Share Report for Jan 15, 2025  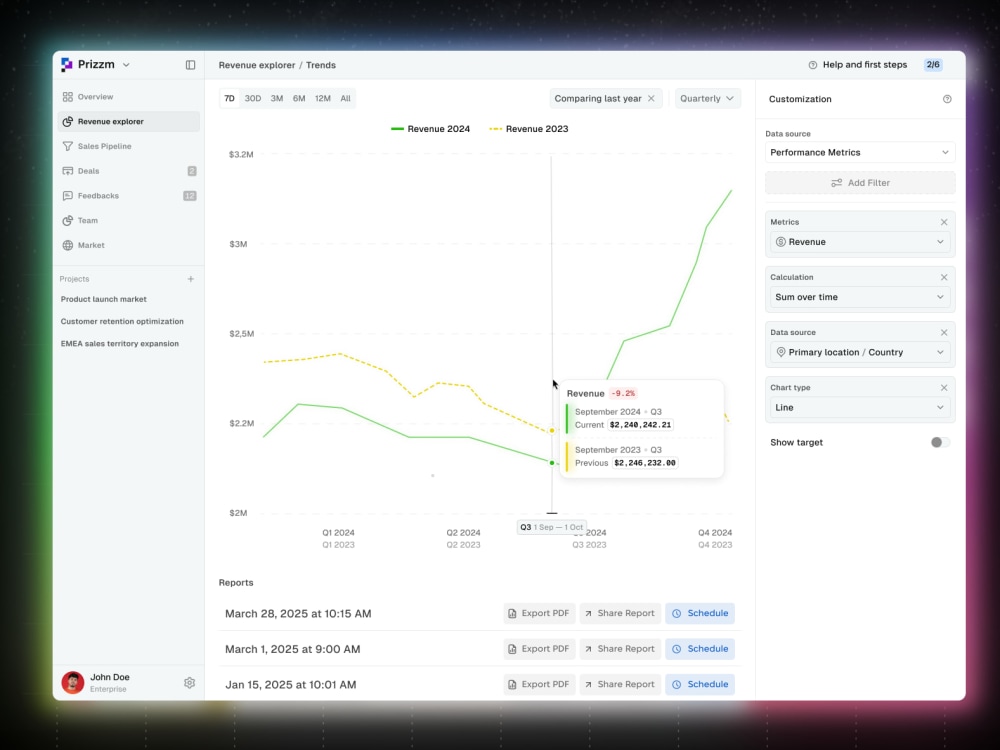(x=620, y=684)
